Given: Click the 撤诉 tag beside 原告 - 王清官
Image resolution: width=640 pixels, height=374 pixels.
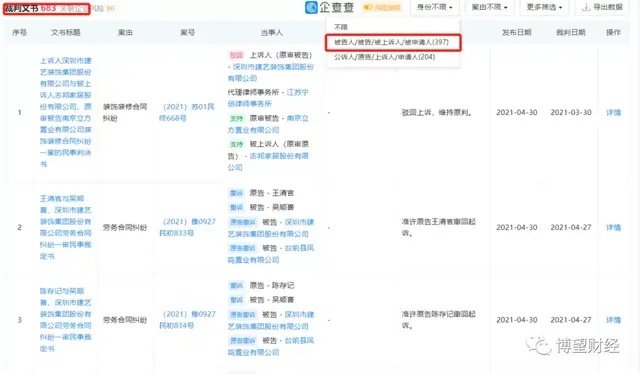Looking at the screenshot, I should 236,193.
